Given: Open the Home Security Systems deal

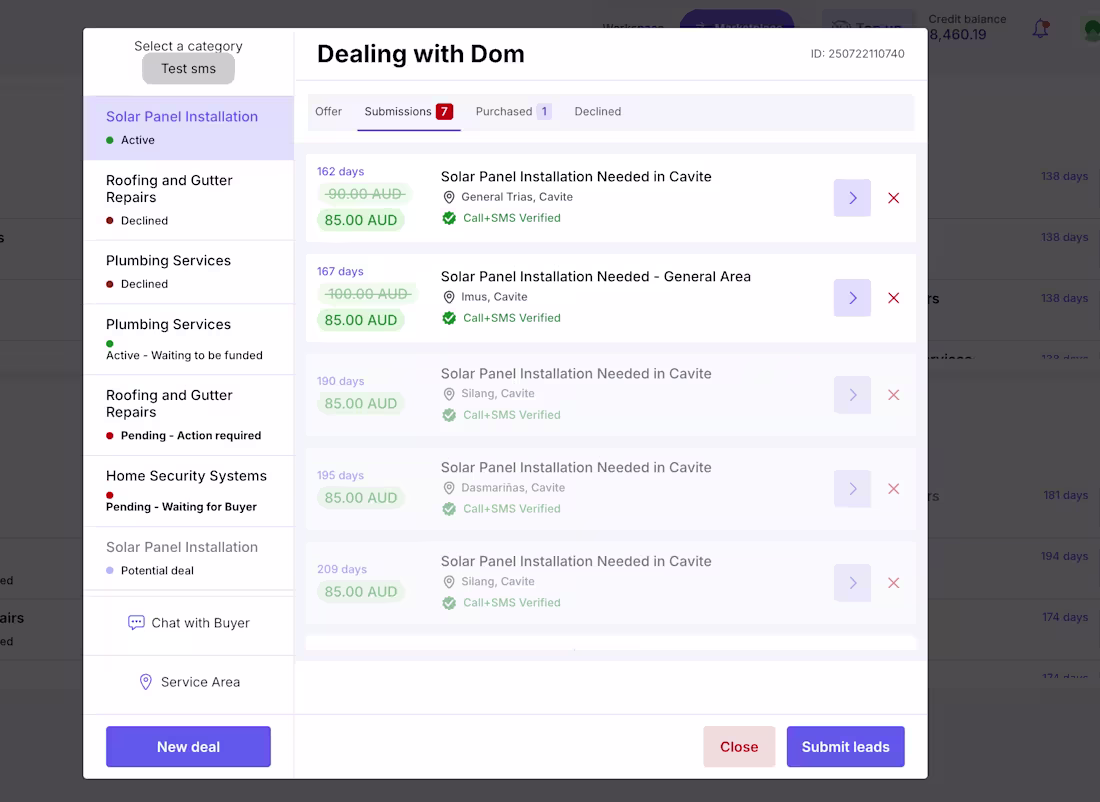Looking at the screenshot, I should pyautogui.click(x=188, y=490).
